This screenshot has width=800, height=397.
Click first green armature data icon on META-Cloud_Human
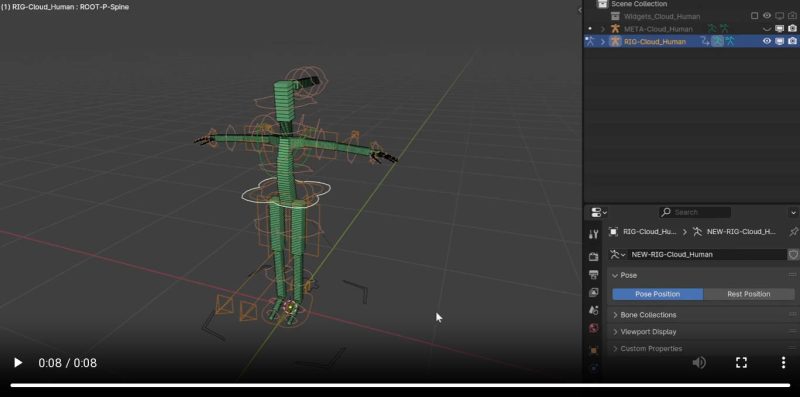pyautogui.click(x=712, y=29)
